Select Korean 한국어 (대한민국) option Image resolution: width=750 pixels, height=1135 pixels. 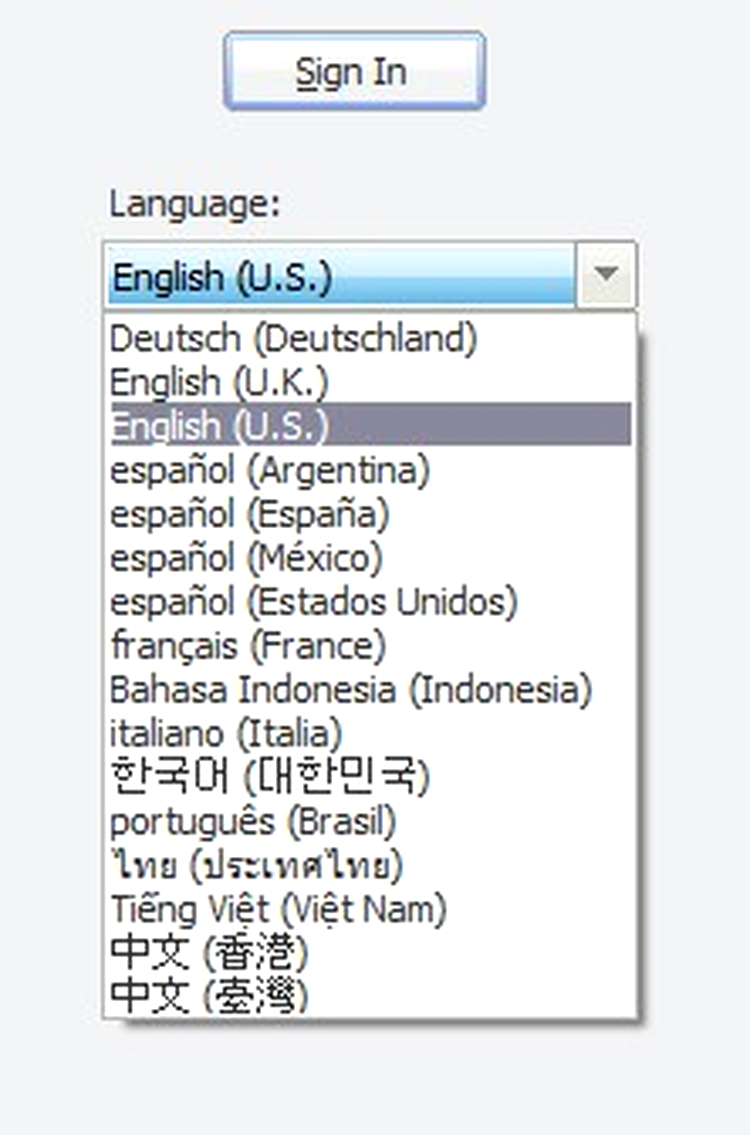pos(370,776)
